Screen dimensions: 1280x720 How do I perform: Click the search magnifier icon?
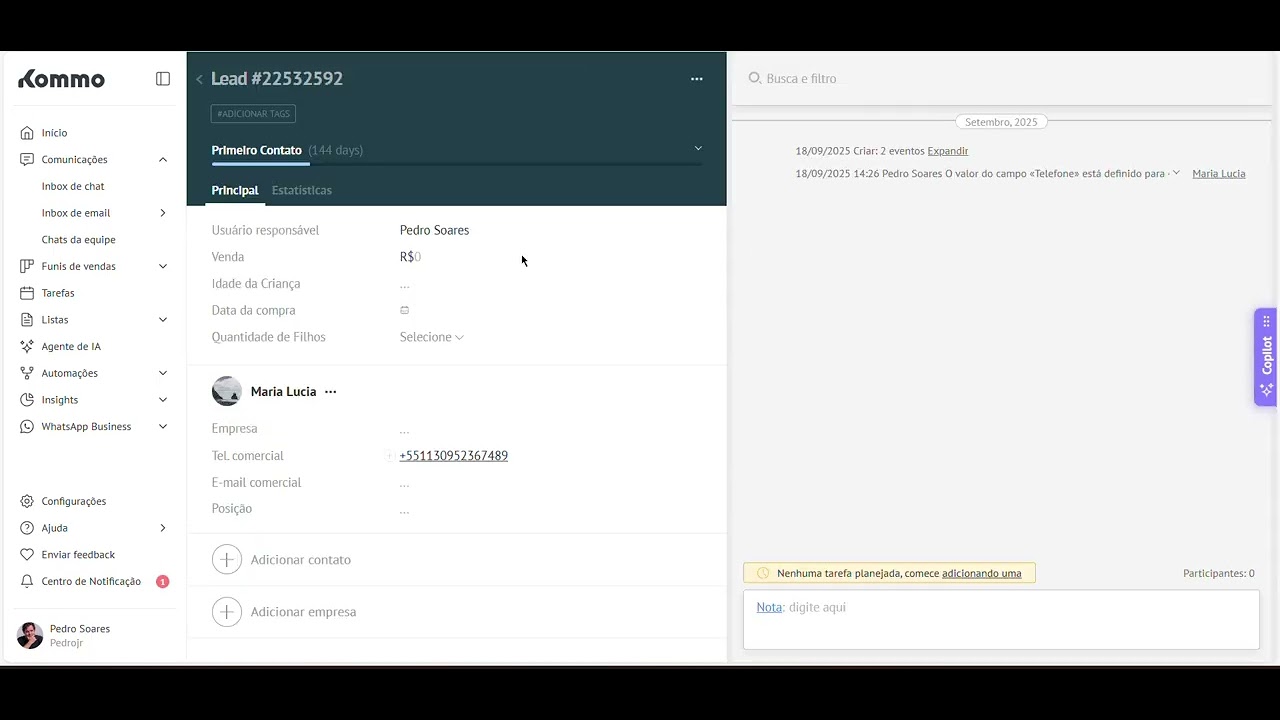(x=755, y=78)
